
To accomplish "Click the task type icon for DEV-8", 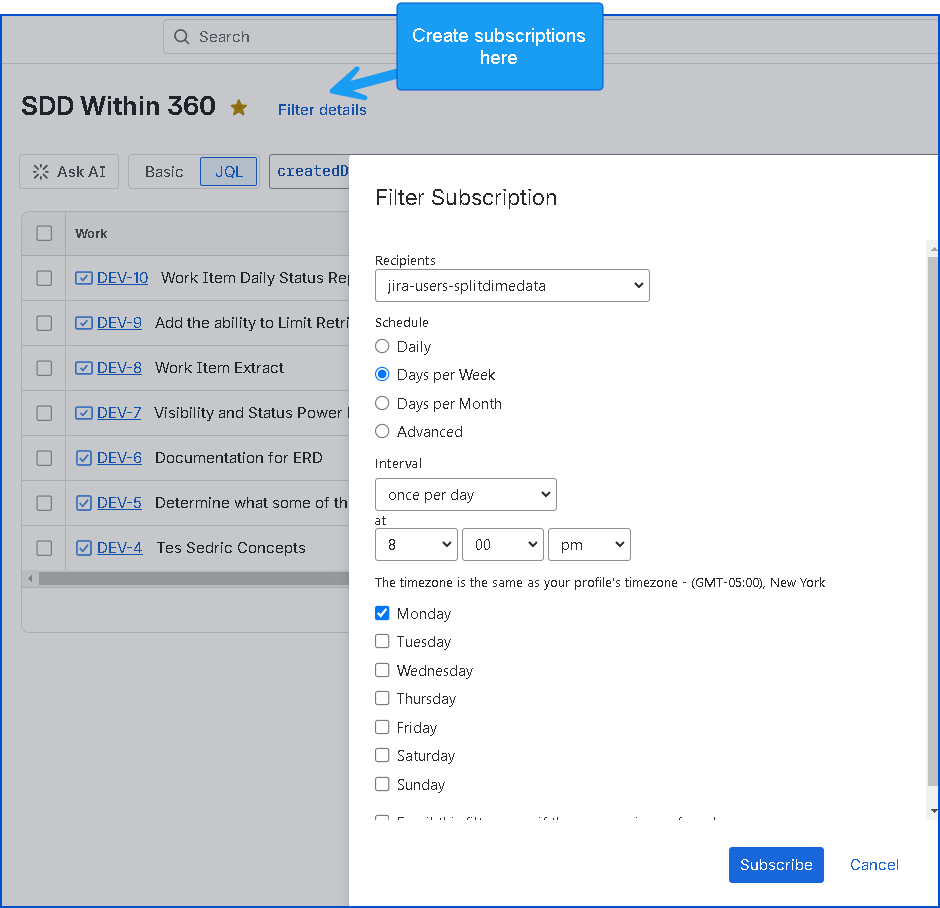I will (x=83, y=368).
